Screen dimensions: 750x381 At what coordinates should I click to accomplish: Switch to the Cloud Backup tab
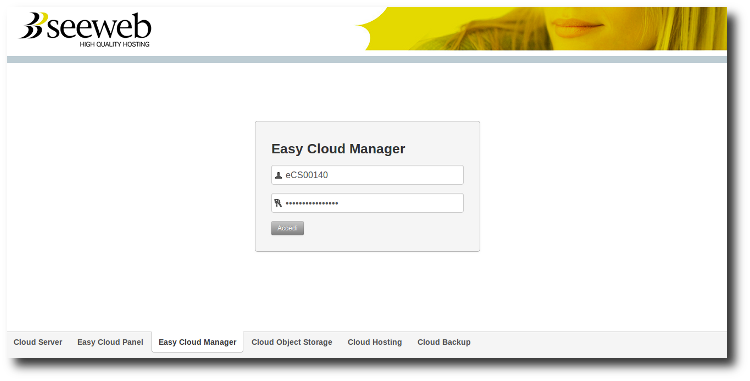[444, 342]
